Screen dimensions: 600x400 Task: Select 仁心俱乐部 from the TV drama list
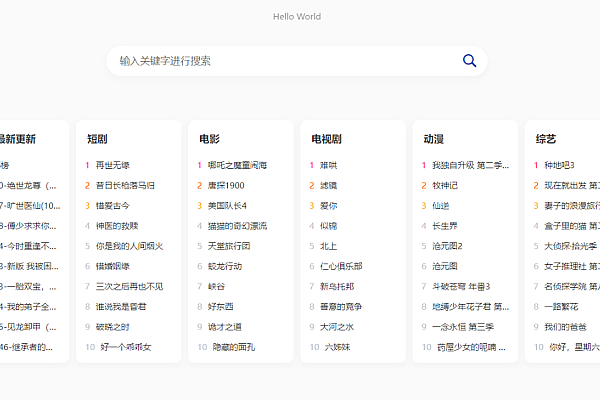341,266
